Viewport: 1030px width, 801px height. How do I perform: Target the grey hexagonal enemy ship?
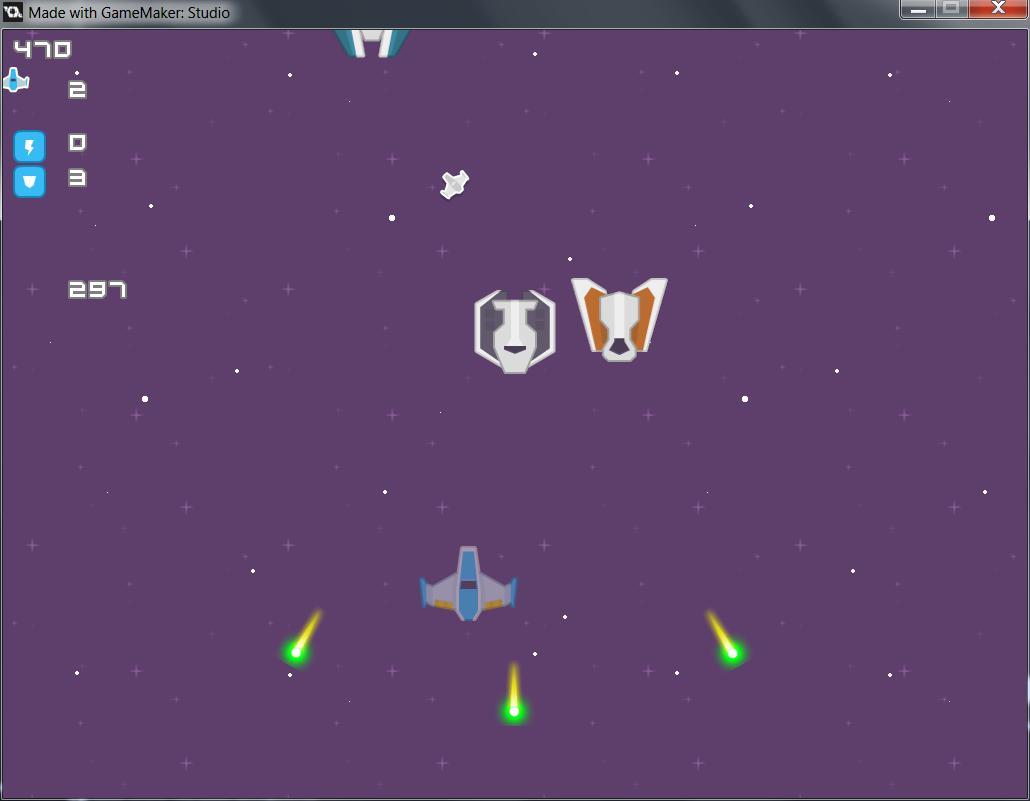click(514, 331)
